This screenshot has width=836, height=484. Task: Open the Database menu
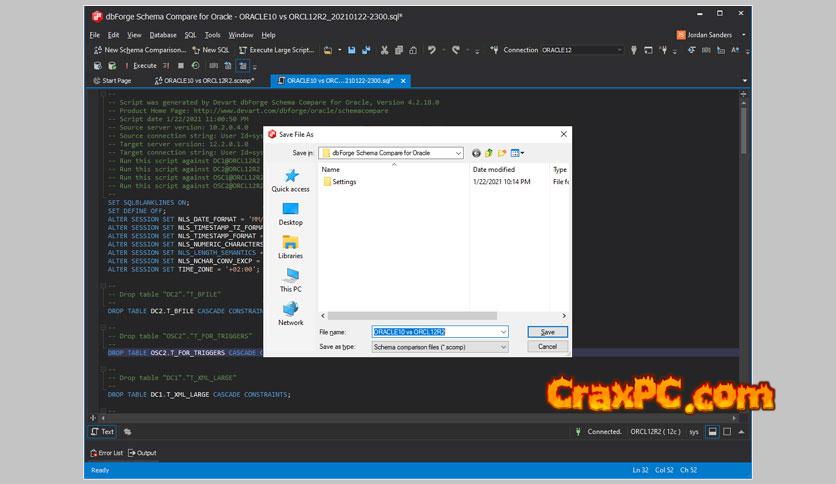pos(165,35)
